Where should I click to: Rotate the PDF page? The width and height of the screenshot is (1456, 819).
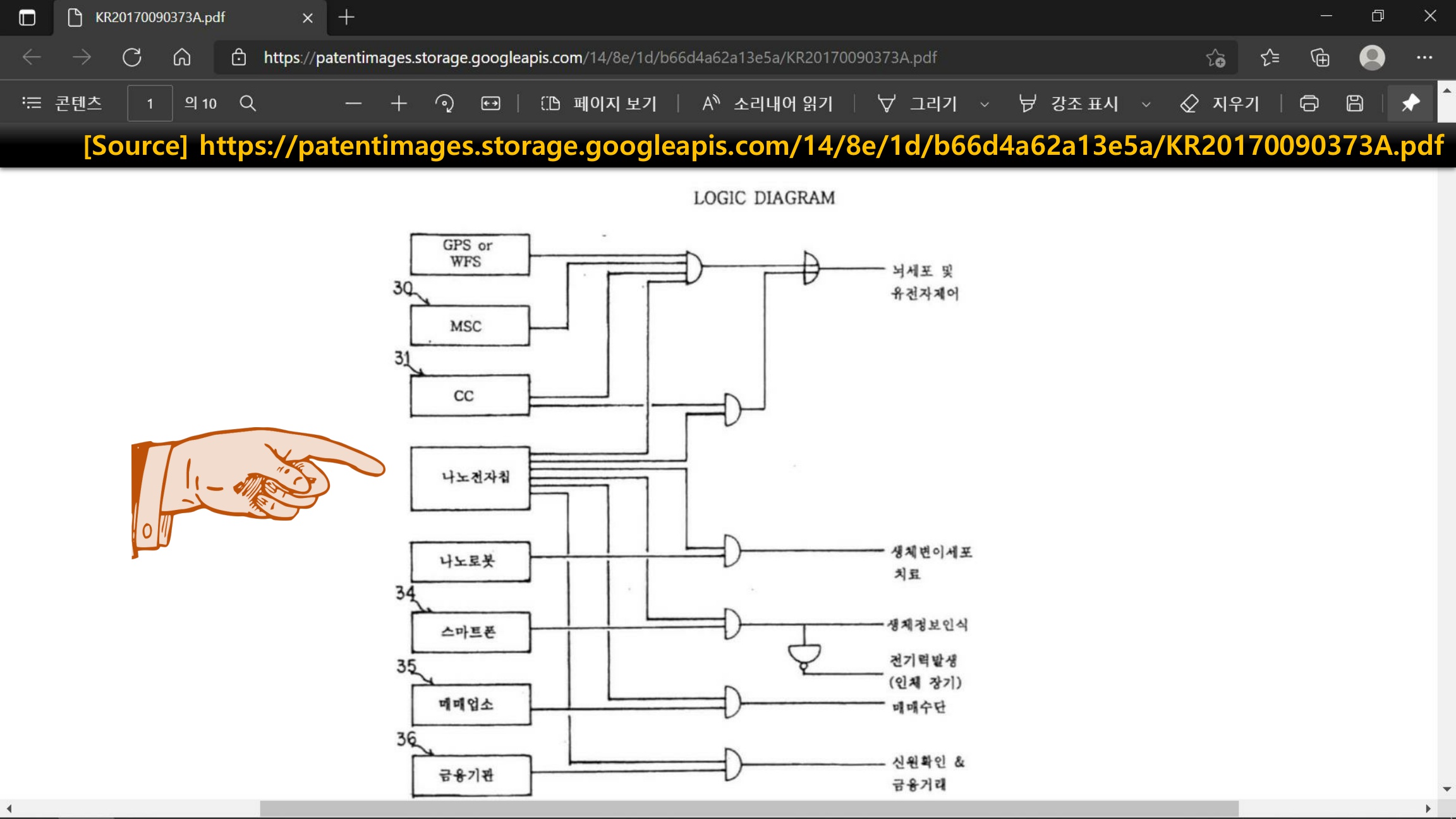click(444, 103)
